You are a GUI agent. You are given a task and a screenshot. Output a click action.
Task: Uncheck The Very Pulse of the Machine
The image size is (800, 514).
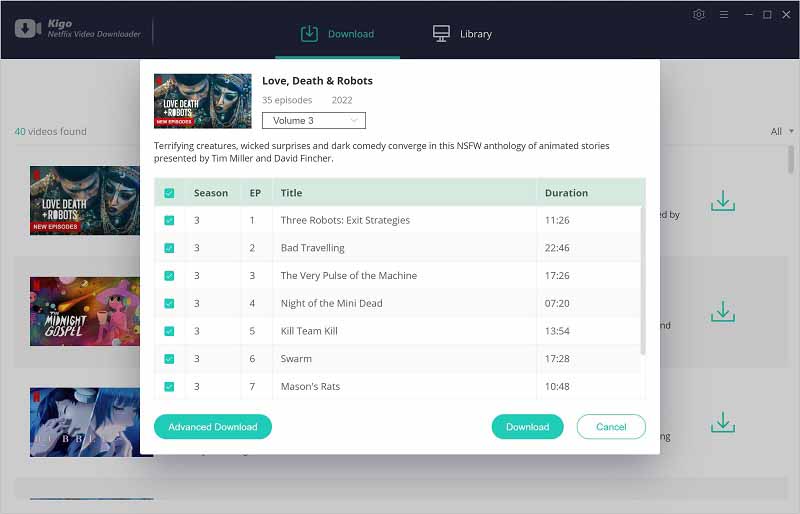(169, 276)
